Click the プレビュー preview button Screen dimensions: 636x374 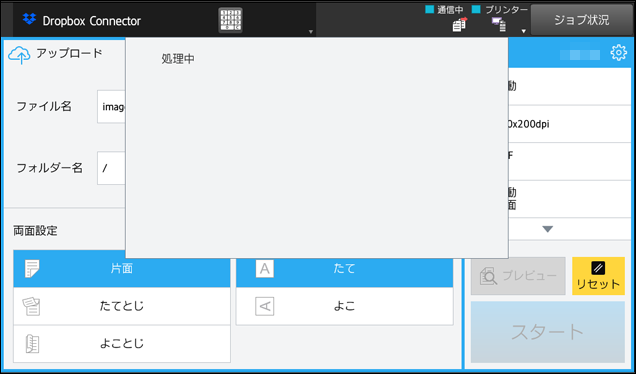point(518,276)
